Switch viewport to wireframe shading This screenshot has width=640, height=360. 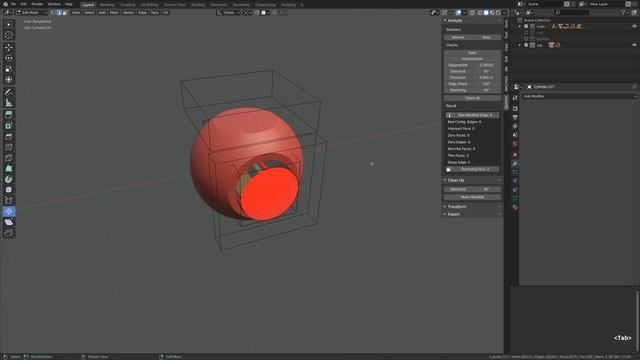point(480,13)
